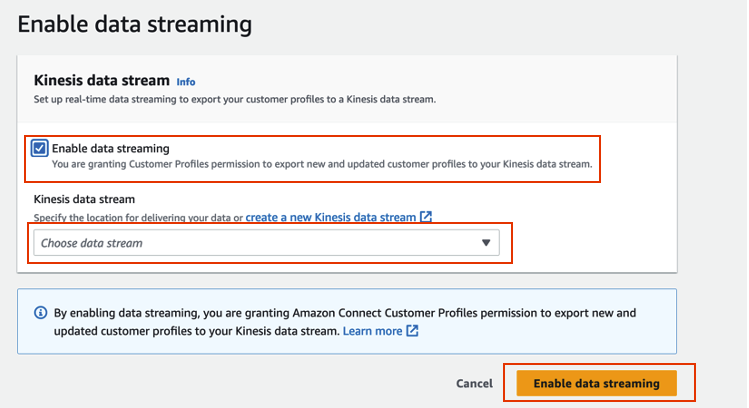Click the Set up real-time data streaming description
This screenshot has width=749, height=408.
235,100
